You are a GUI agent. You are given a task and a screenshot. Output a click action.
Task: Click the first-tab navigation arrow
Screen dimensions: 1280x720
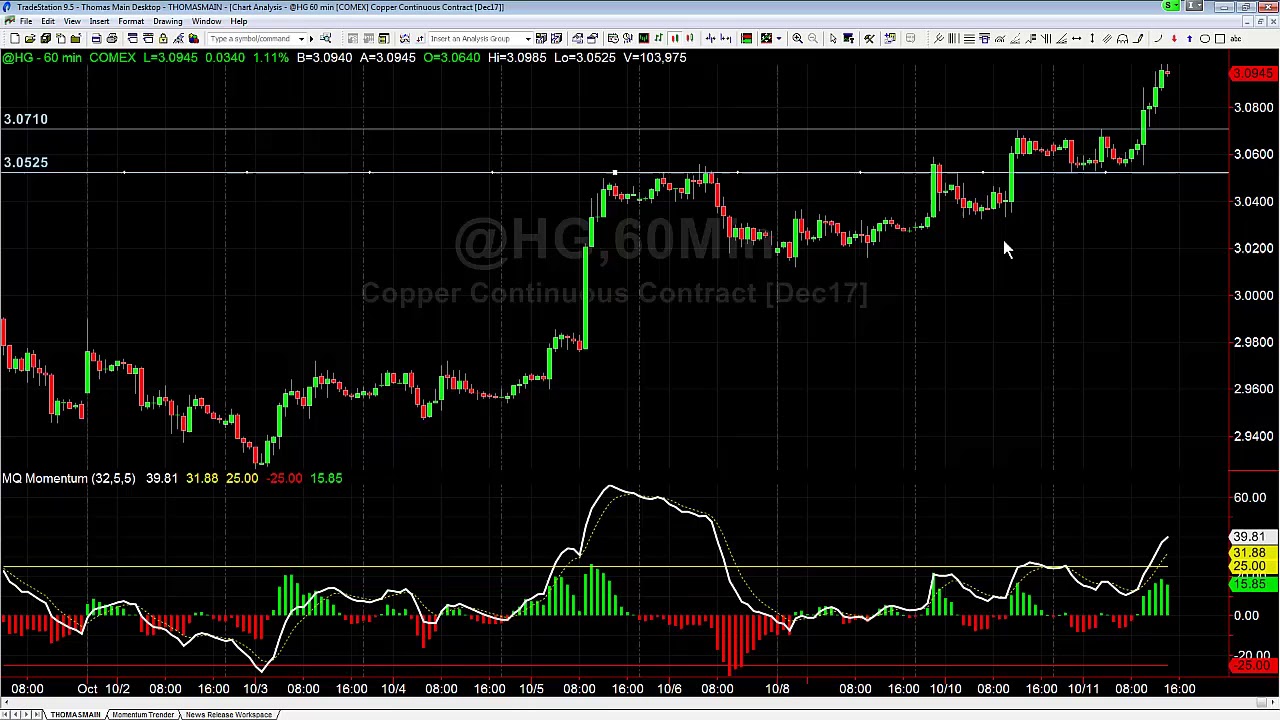pos(6,714)
